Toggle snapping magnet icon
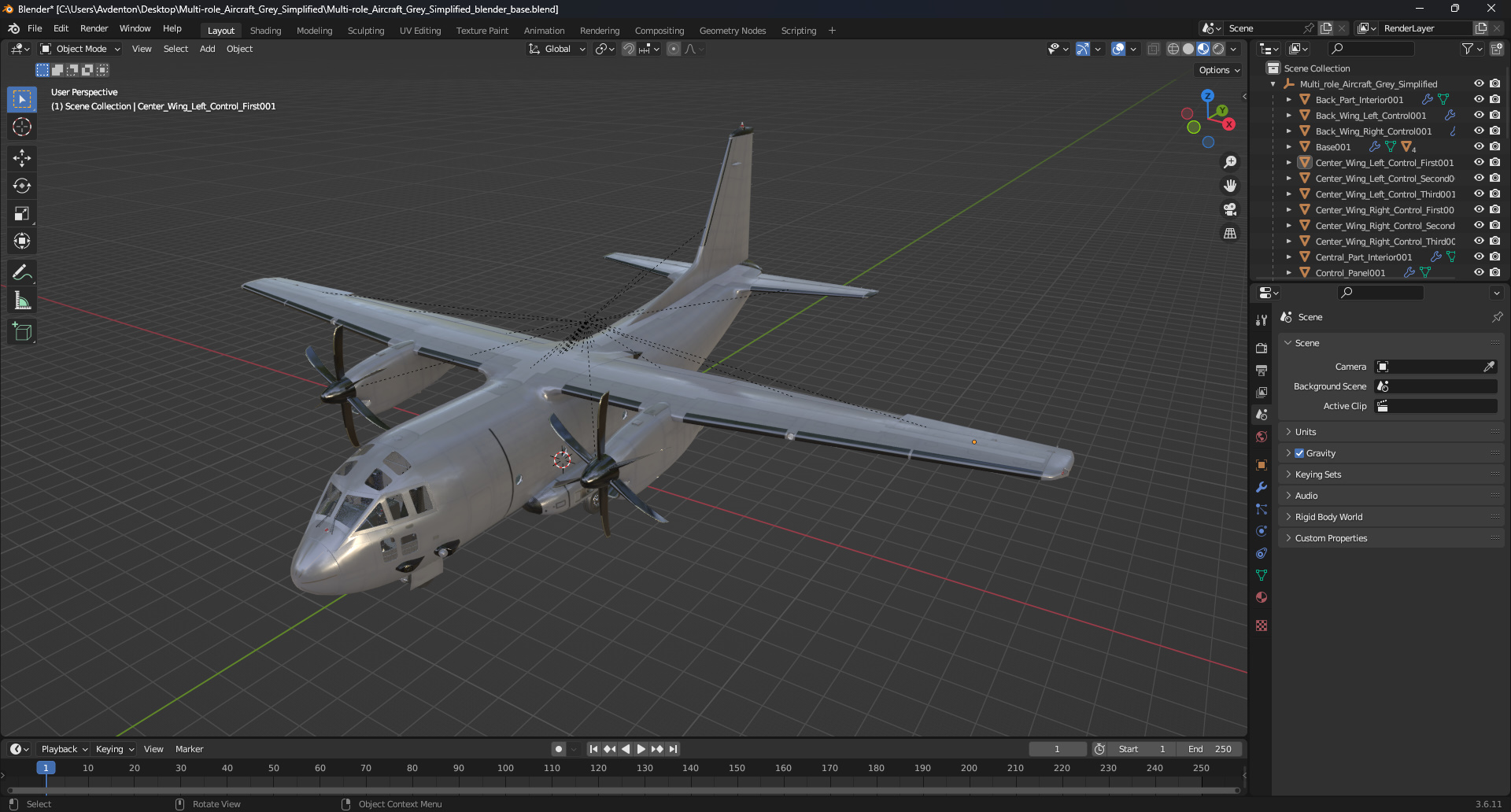Viewport: 1511px width, 812px height. [x=629, y=49]
